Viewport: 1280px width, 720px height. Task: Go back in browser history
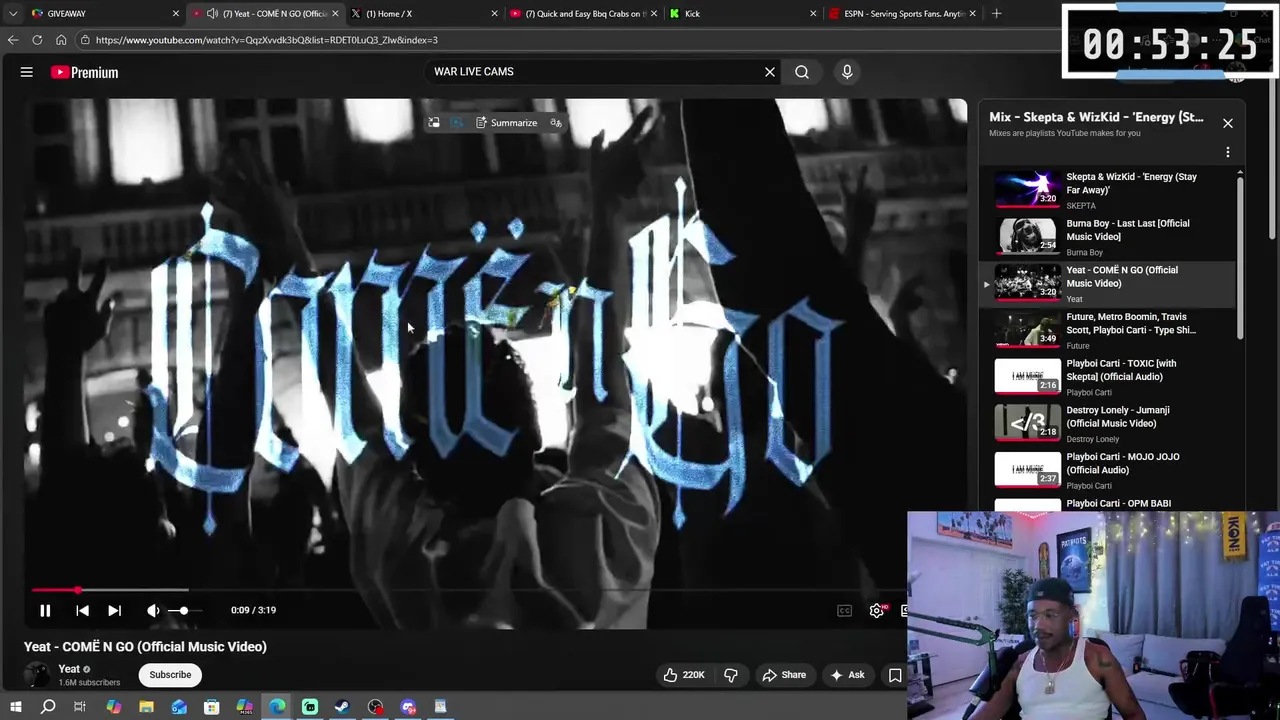[x=13, y=40]
